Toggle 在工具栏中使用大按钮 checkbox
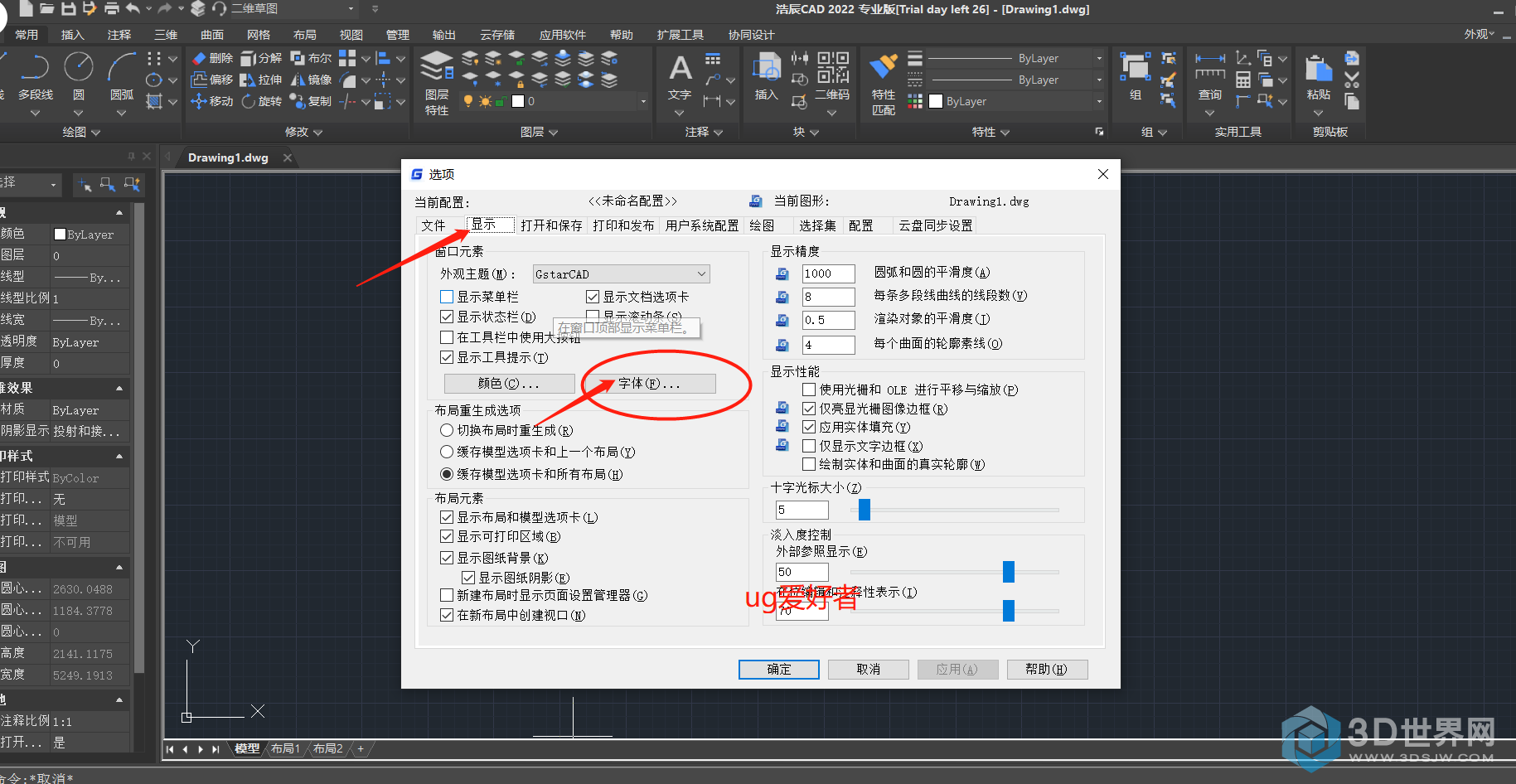Viewport: 1516px width, 784px height. point(447,337)
